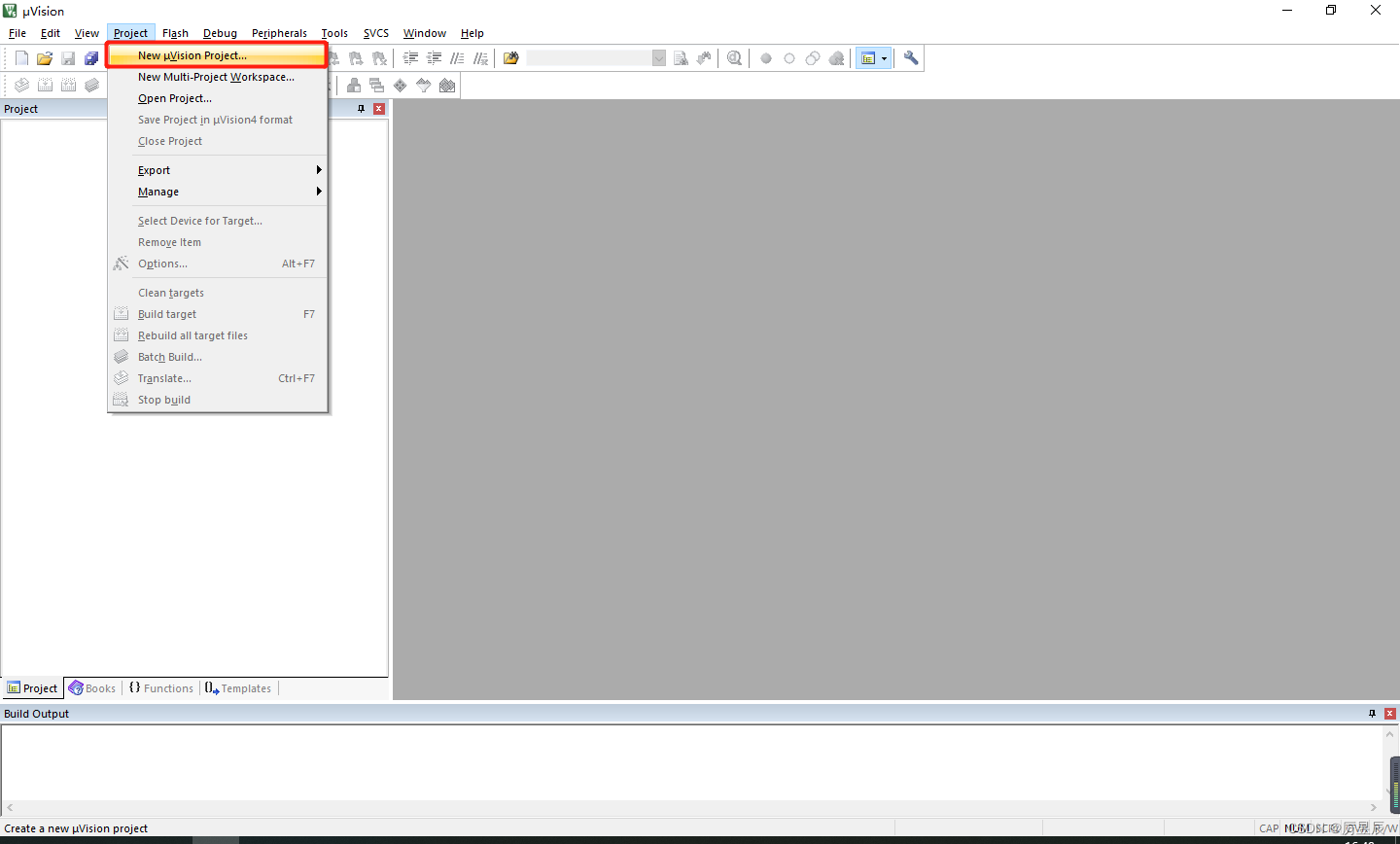Open File Extensions and Books icon
Image resolution: width=1400 pixels, height=844 pixels.
click(x=354, y=86)
